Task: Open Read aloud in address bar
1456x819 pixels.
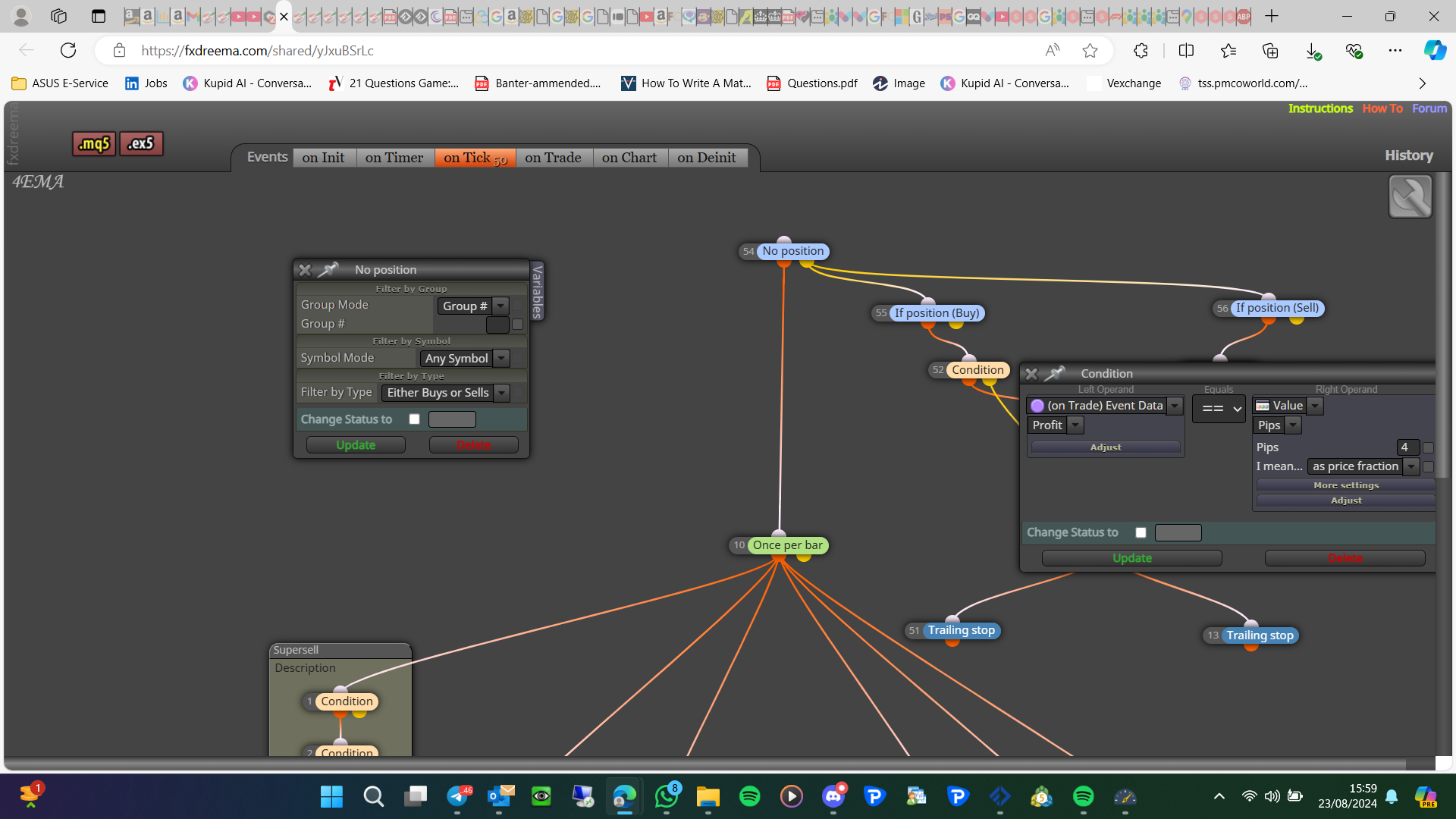Action: coord(1053,50)
